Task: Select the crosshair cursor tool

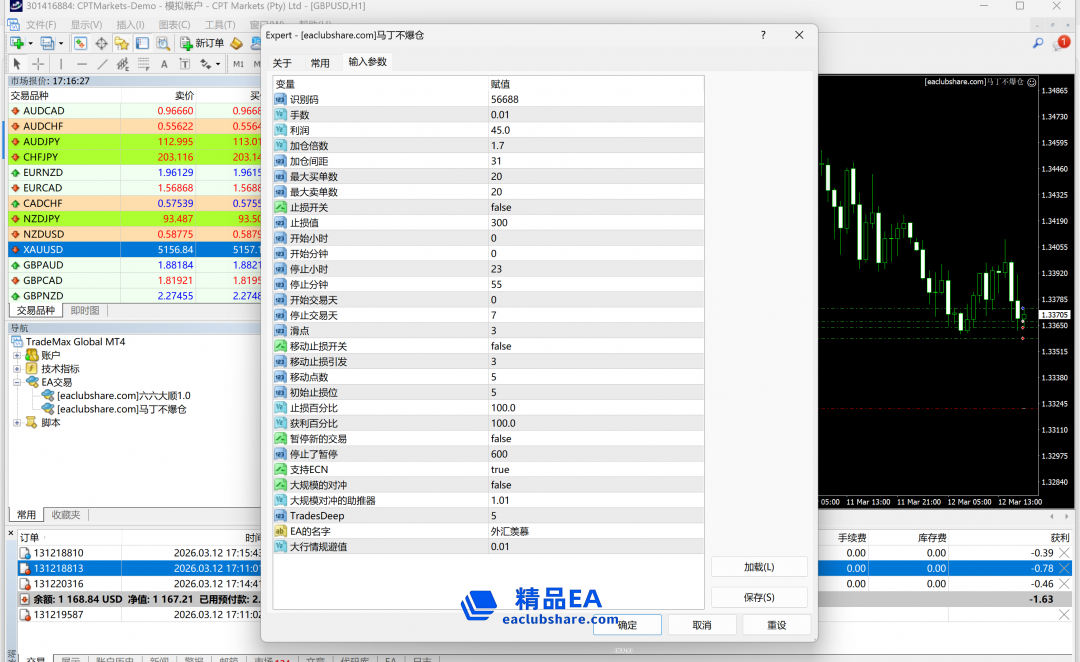Action: 38,64
